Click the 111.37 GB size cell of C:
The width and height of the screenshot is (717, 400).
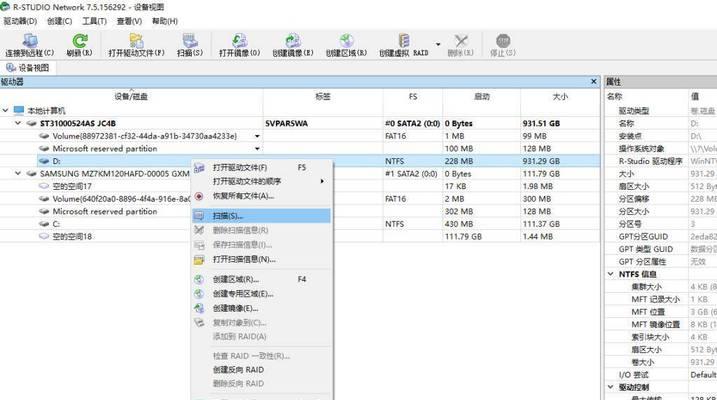[x=541, y=224]
